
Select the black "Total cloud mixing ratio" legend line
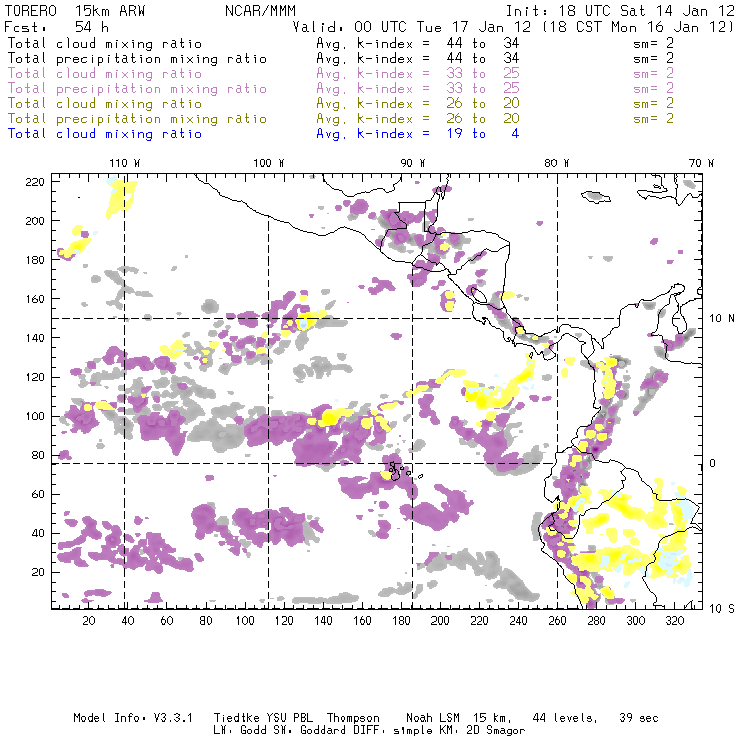pyautogui.click(x=105, y=44)
